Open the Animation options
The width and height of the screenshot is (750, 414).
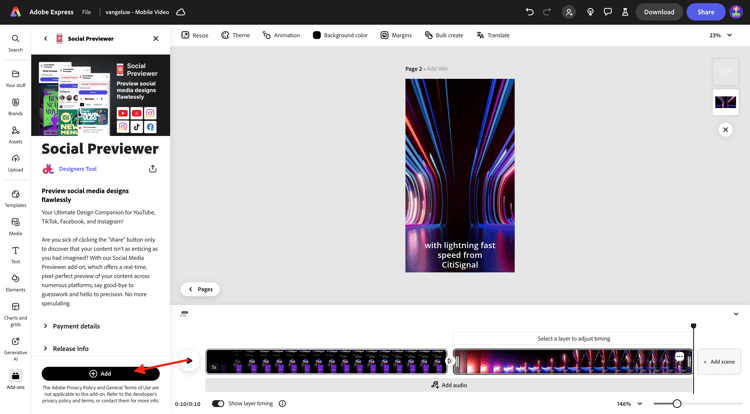281,35
